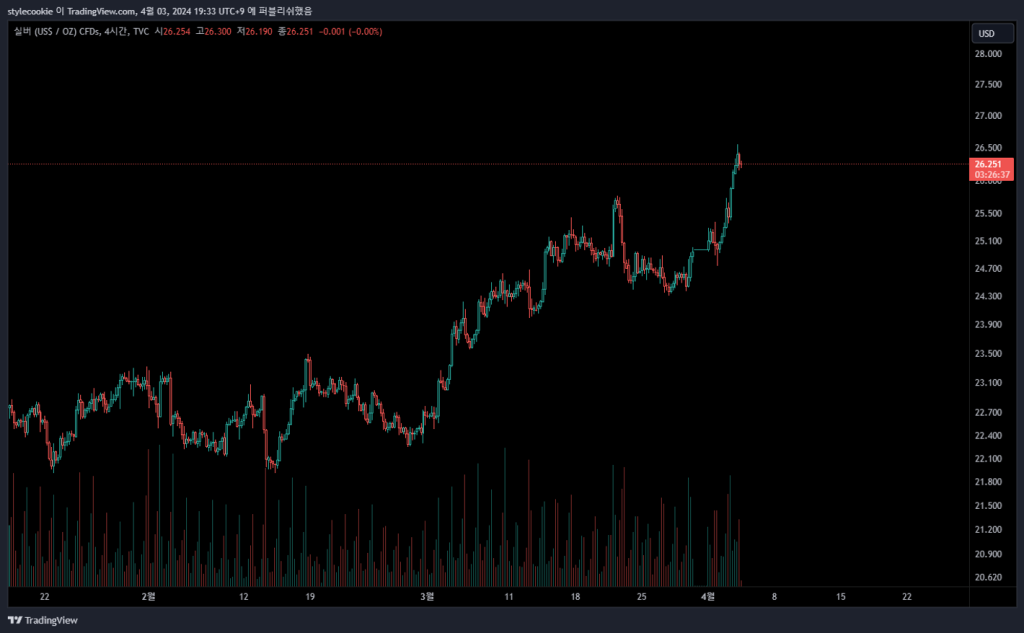
Task: Click the stylecookie publisher name in header
Action: (x=33, y=11)
